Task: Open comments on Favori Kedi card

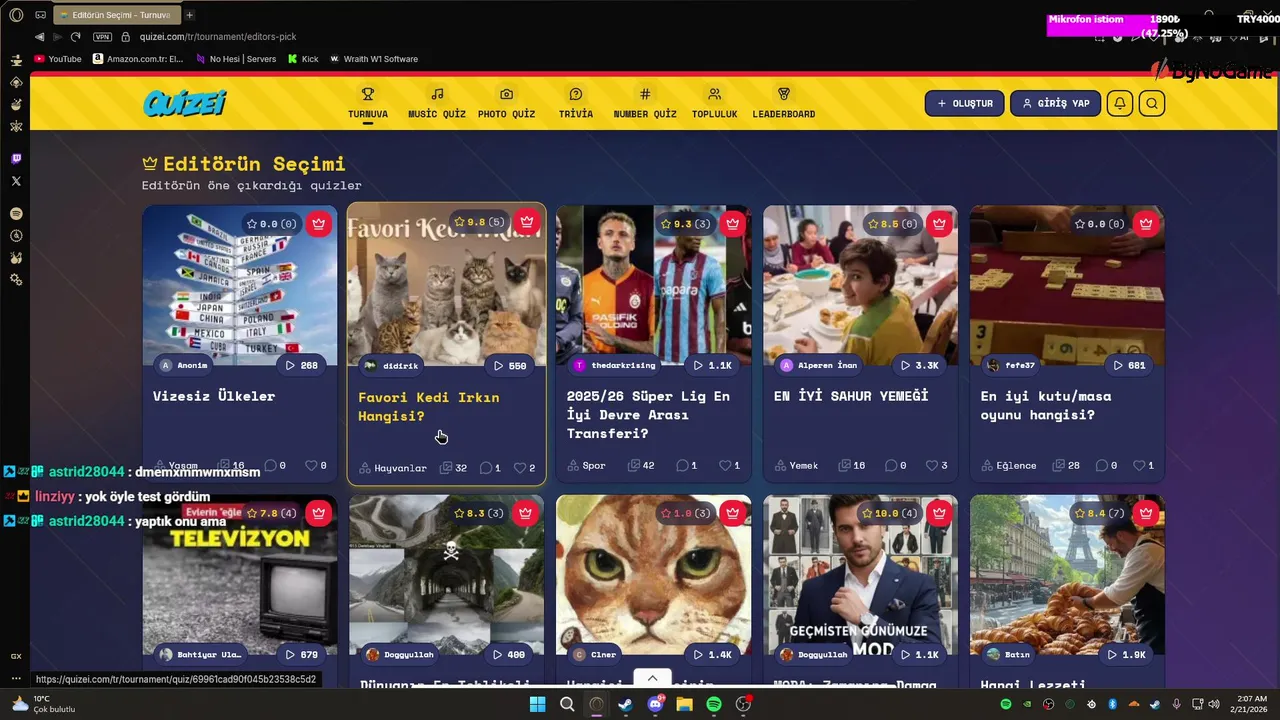Action: click(x=490, y=468)
